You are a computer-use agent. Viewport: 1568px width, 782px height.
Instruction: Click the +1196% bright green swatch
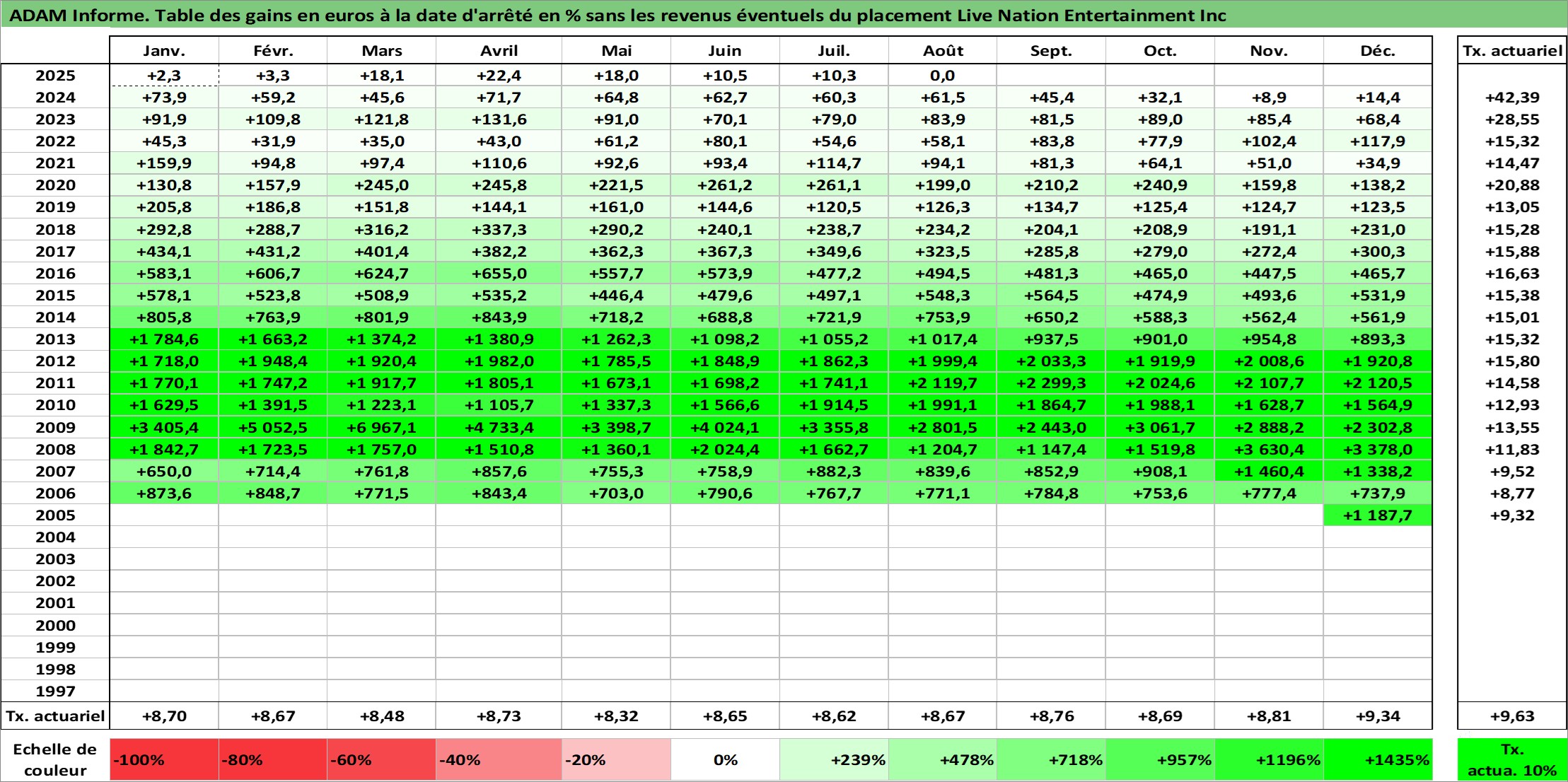pyautogui.click(x=1269, y=760)
